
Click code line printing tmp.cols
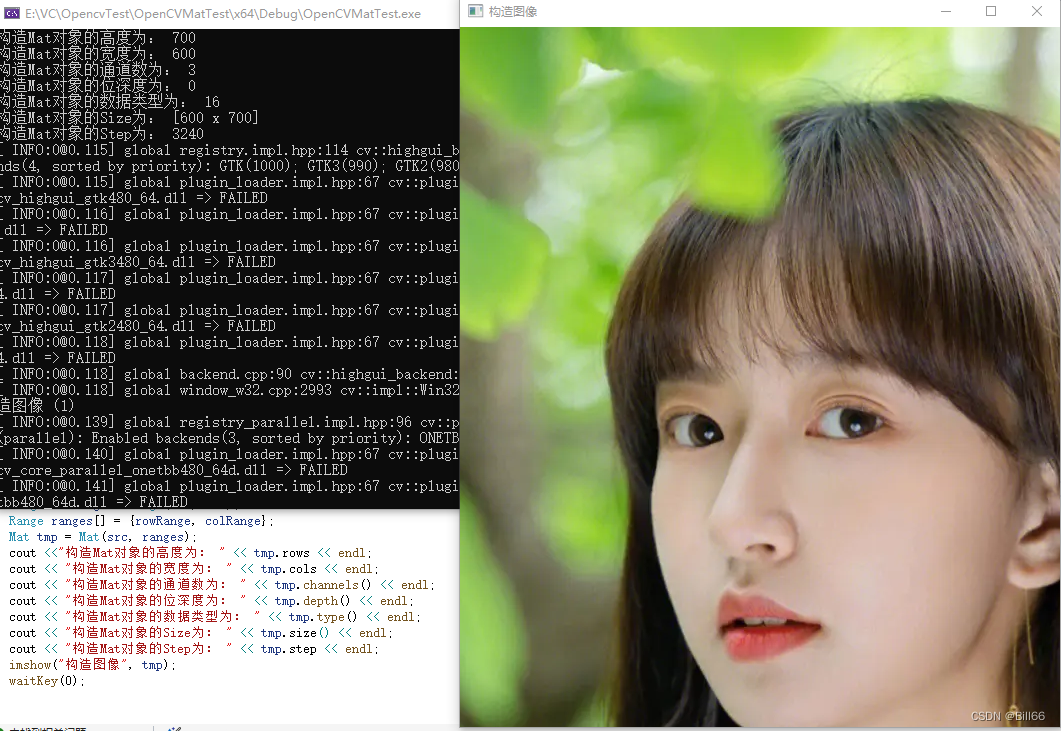194,569
